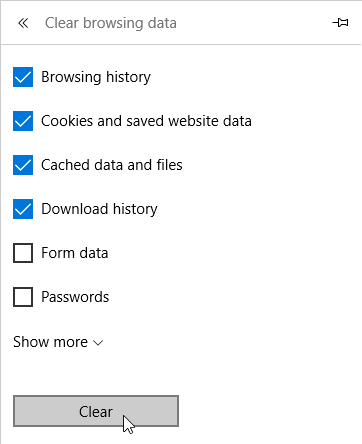
Task: Tick the Passwords checkbox
Action: [23, 297]
